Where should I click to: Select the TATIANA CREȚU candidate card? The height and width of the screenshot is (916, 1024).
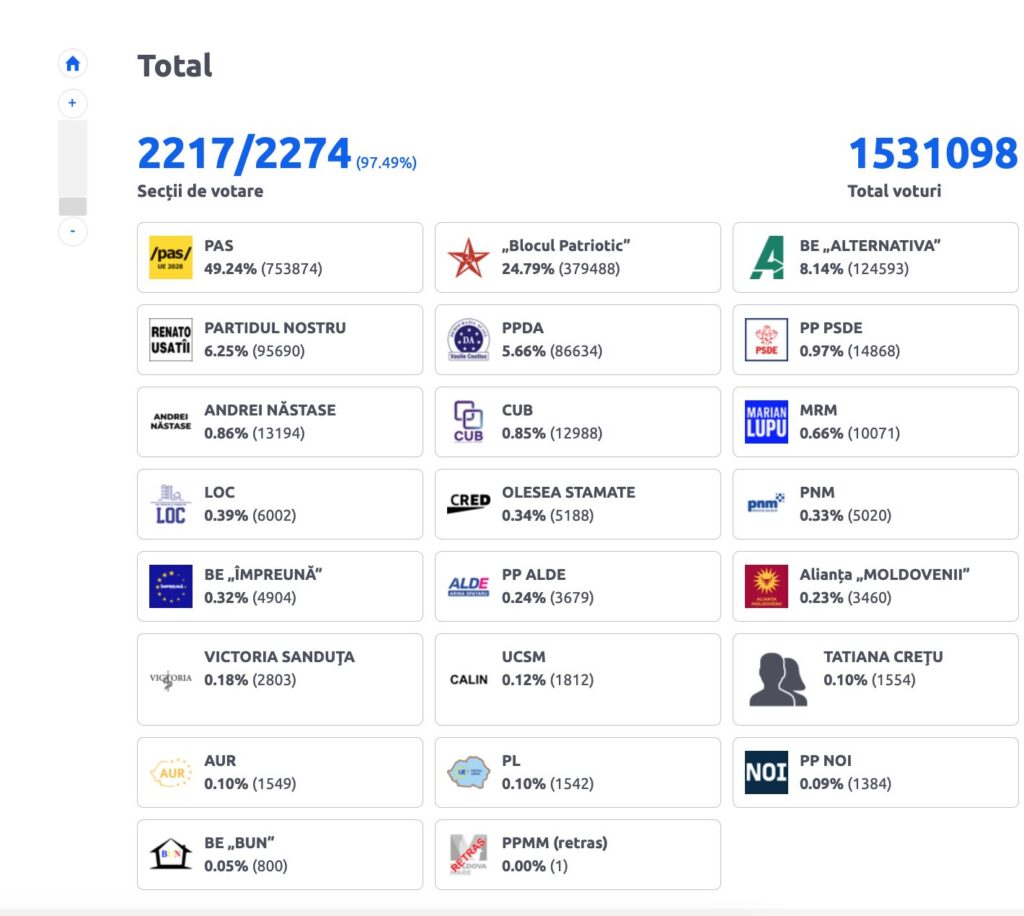[x=875, y=679]
